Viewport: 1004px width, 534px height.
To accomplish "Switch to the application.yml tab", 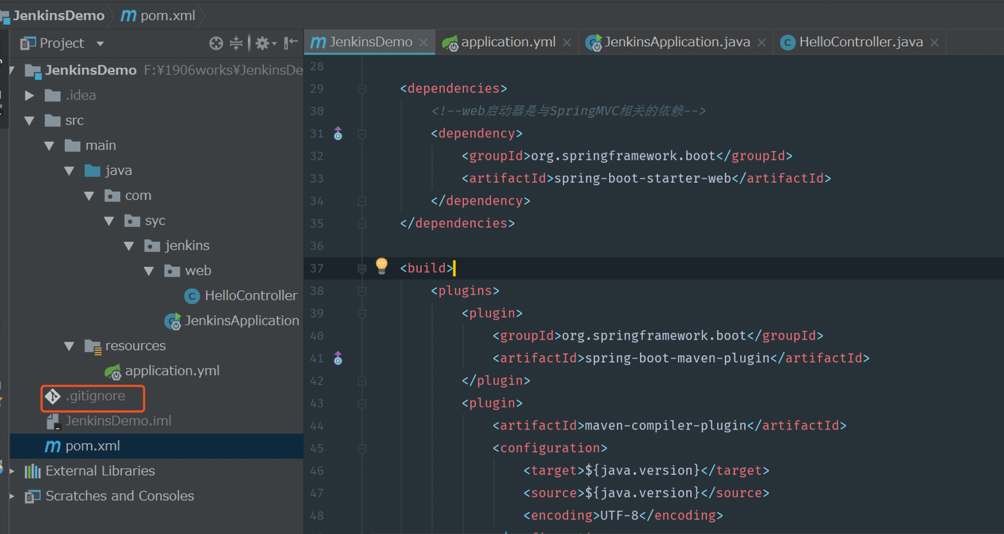I will tap(507, 42).
